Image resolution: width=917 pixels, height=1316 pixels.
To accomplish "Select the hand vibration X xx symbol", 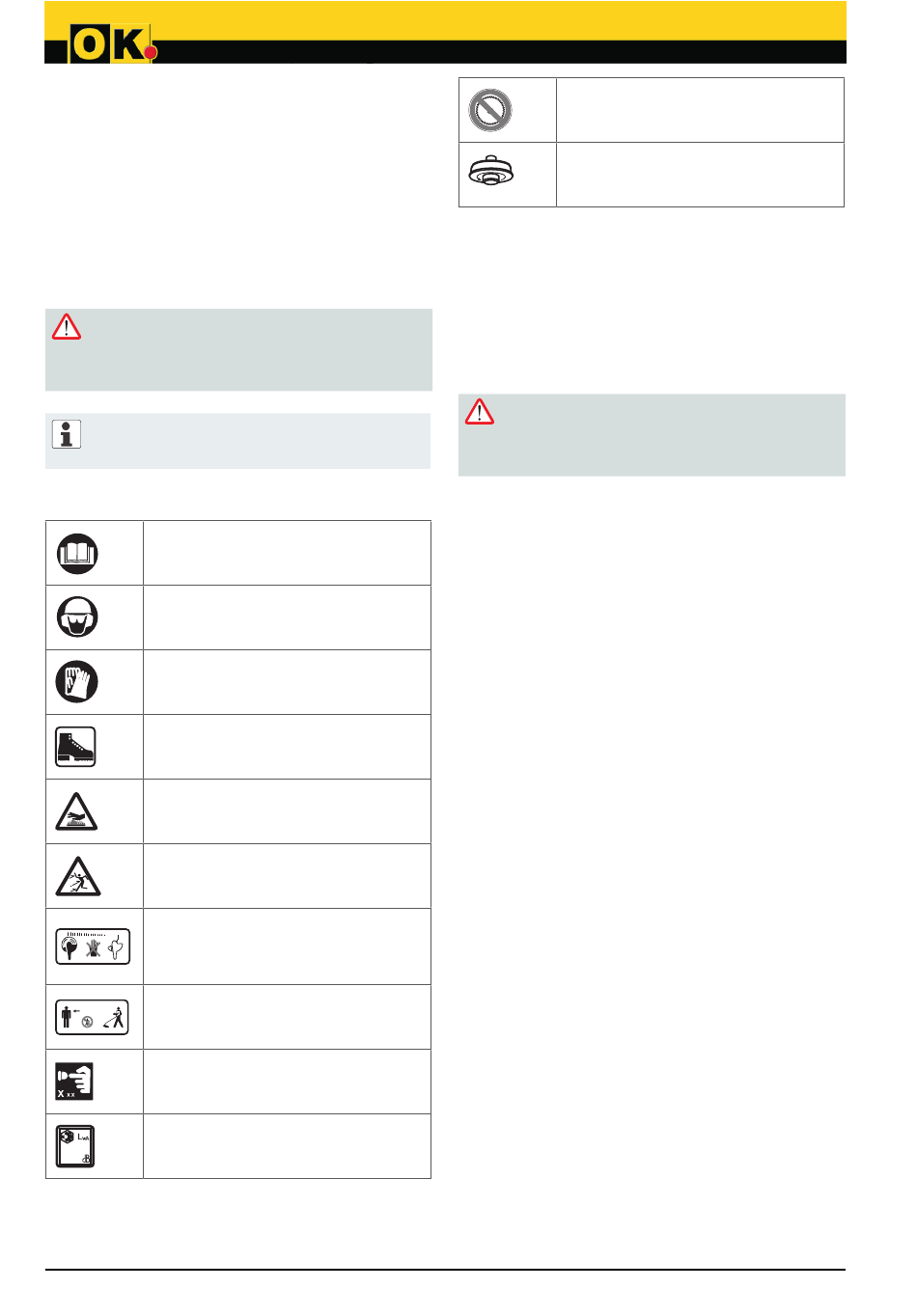I will [74, 1082].
